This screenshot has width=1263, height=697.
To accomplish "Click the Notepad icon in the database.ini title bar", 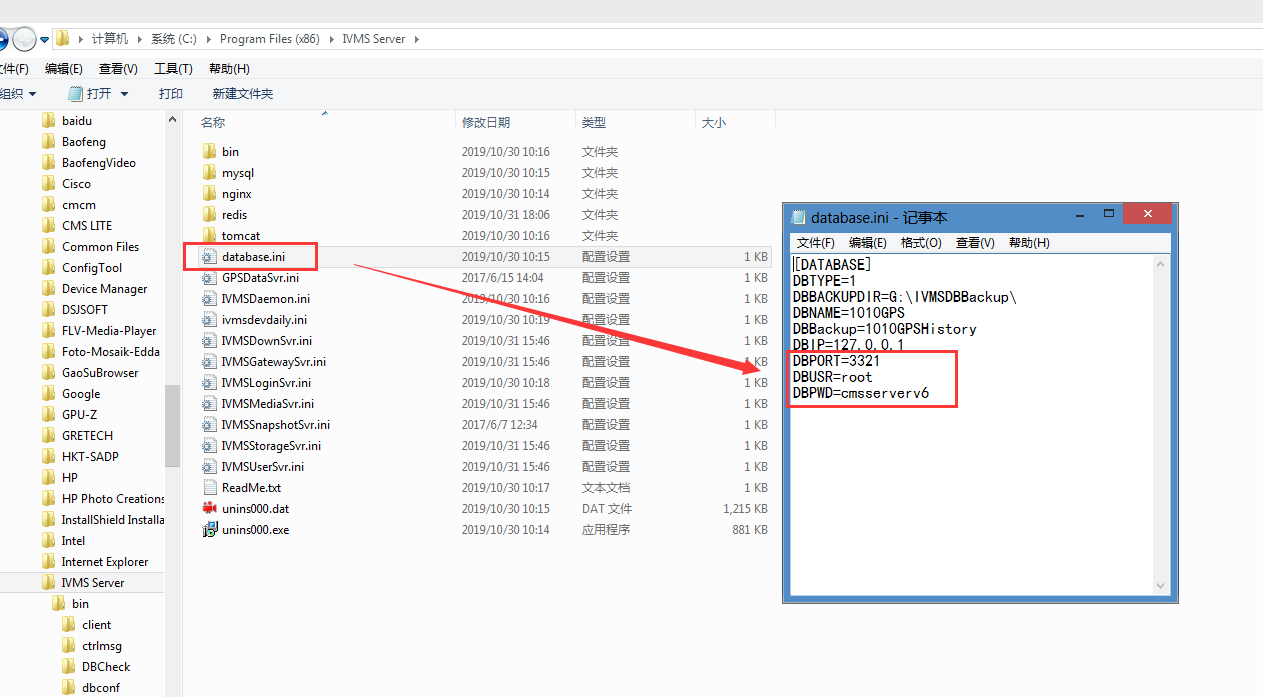I will pyautogui.click(x=798, y=217).
